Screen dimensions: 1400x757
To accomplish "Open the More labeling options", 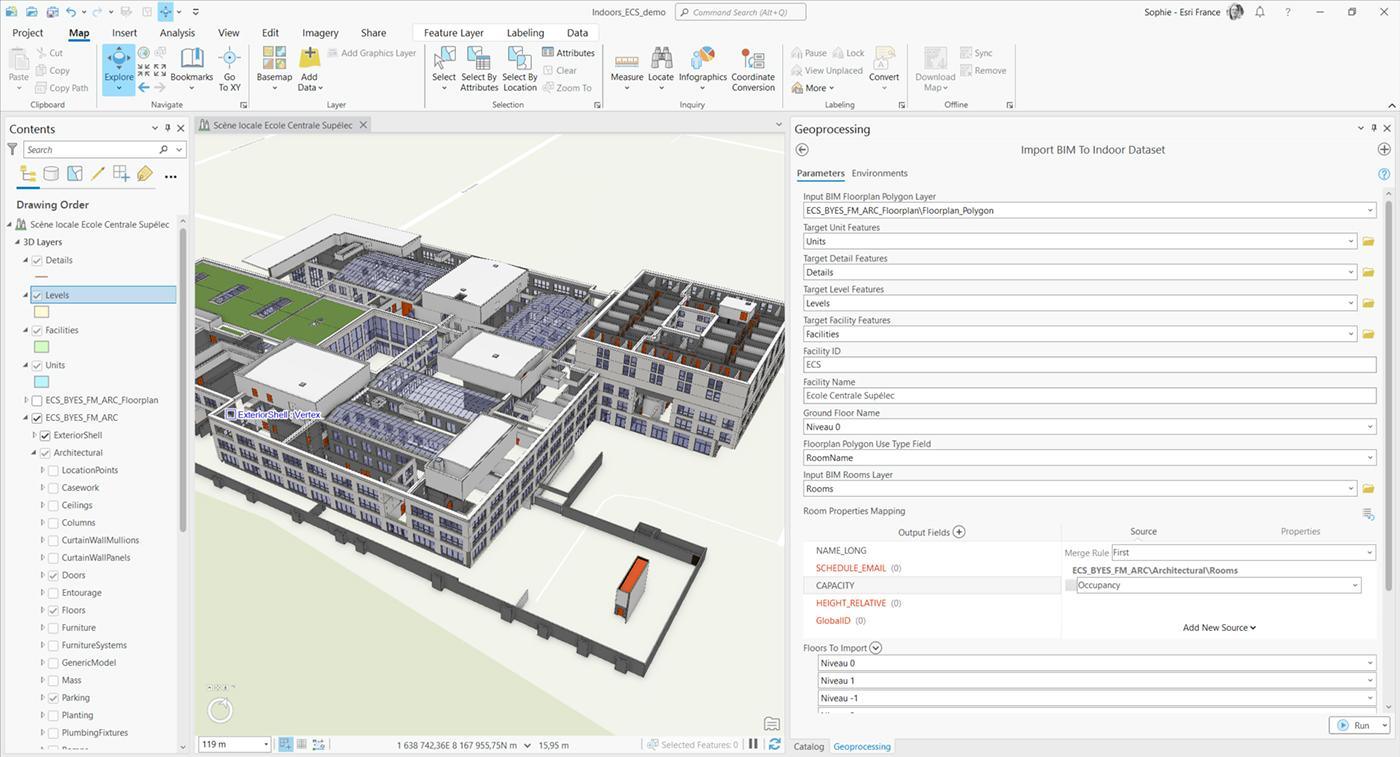I will pyautogui.click(x=813, y=88).
